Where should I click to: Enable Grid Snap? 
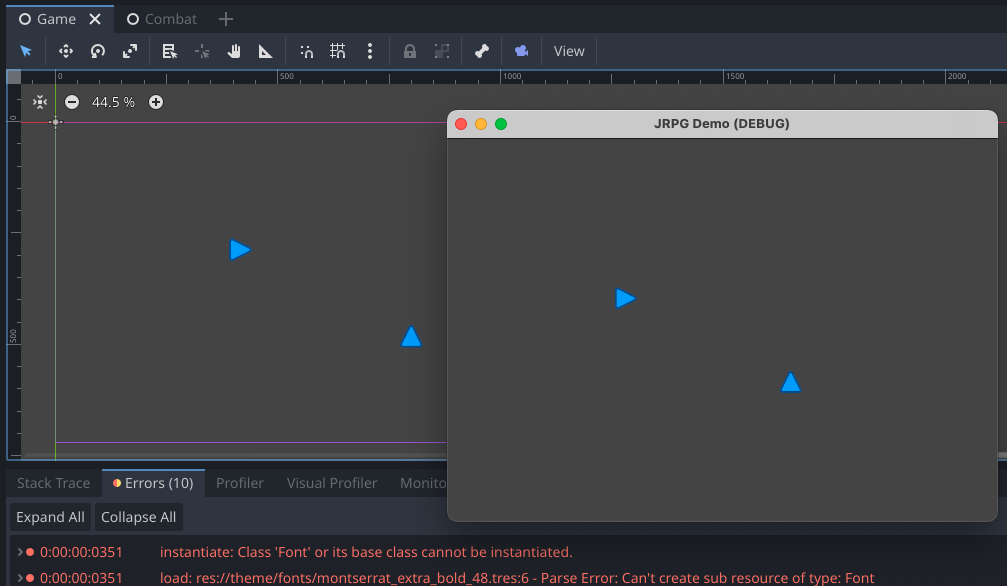[337, 50]
